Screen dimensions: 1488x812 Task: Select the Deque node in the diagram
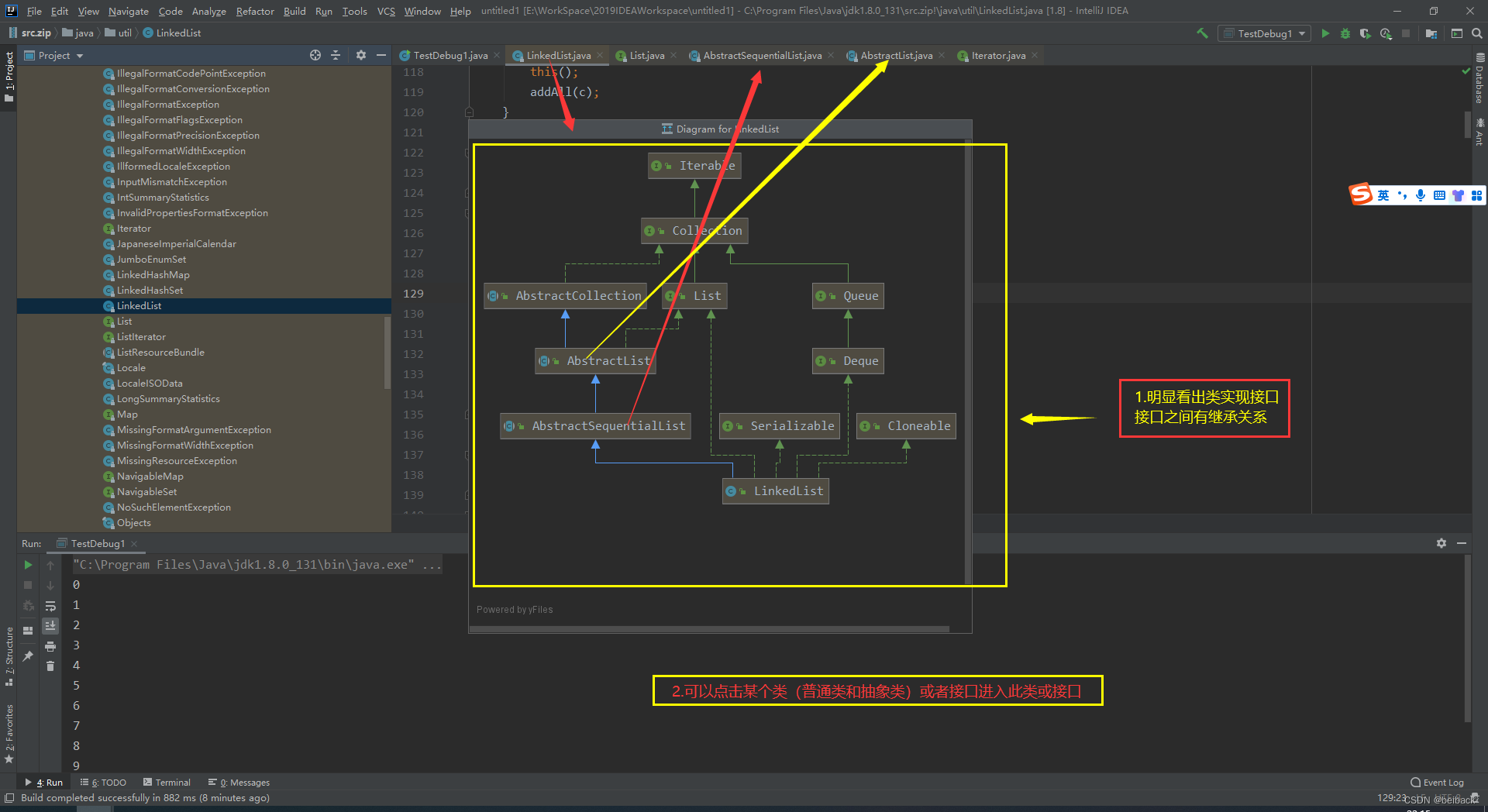[x=848, y=361]
